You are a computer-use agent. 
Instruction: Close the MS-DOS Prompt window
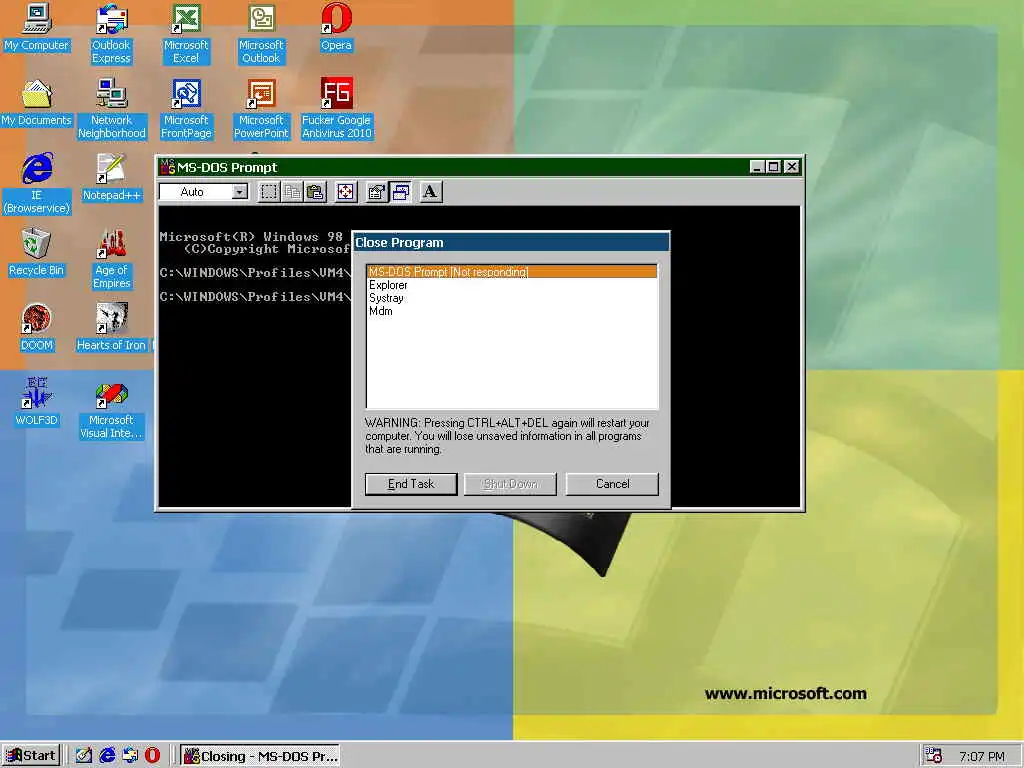pyautogui.click(x=792, y=167)
